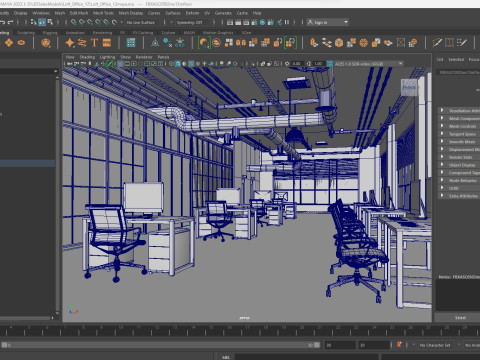Toggle wireframe on shaded in viewport toolbar
The height and width of the screenshot is (360, 480).
(191, 63)
